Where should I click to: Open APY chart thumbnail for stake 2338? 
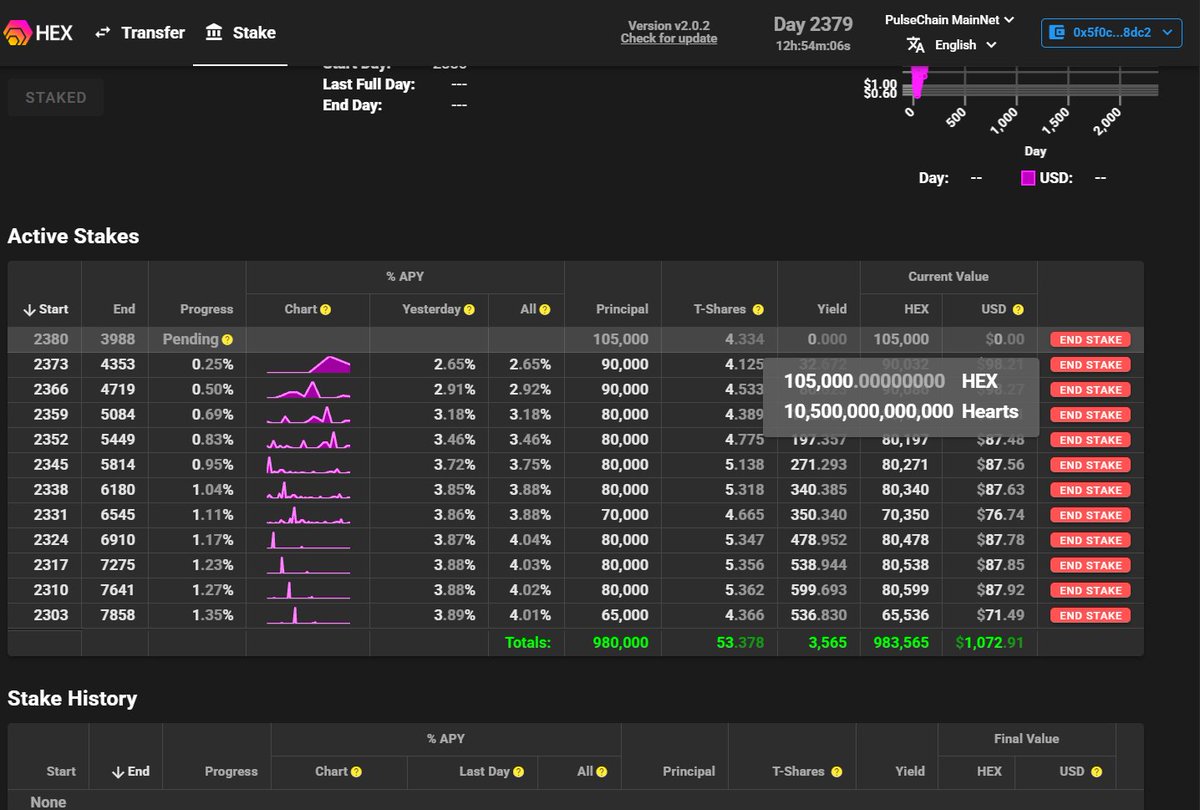click(308, 490)
